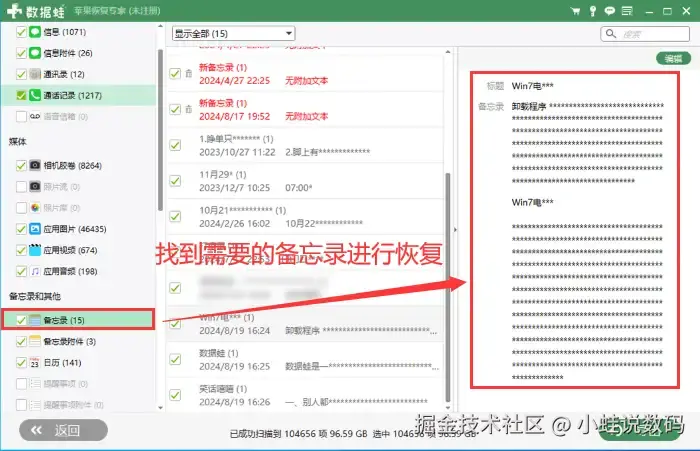Click the 照片流 camera icon

[35, 186]
